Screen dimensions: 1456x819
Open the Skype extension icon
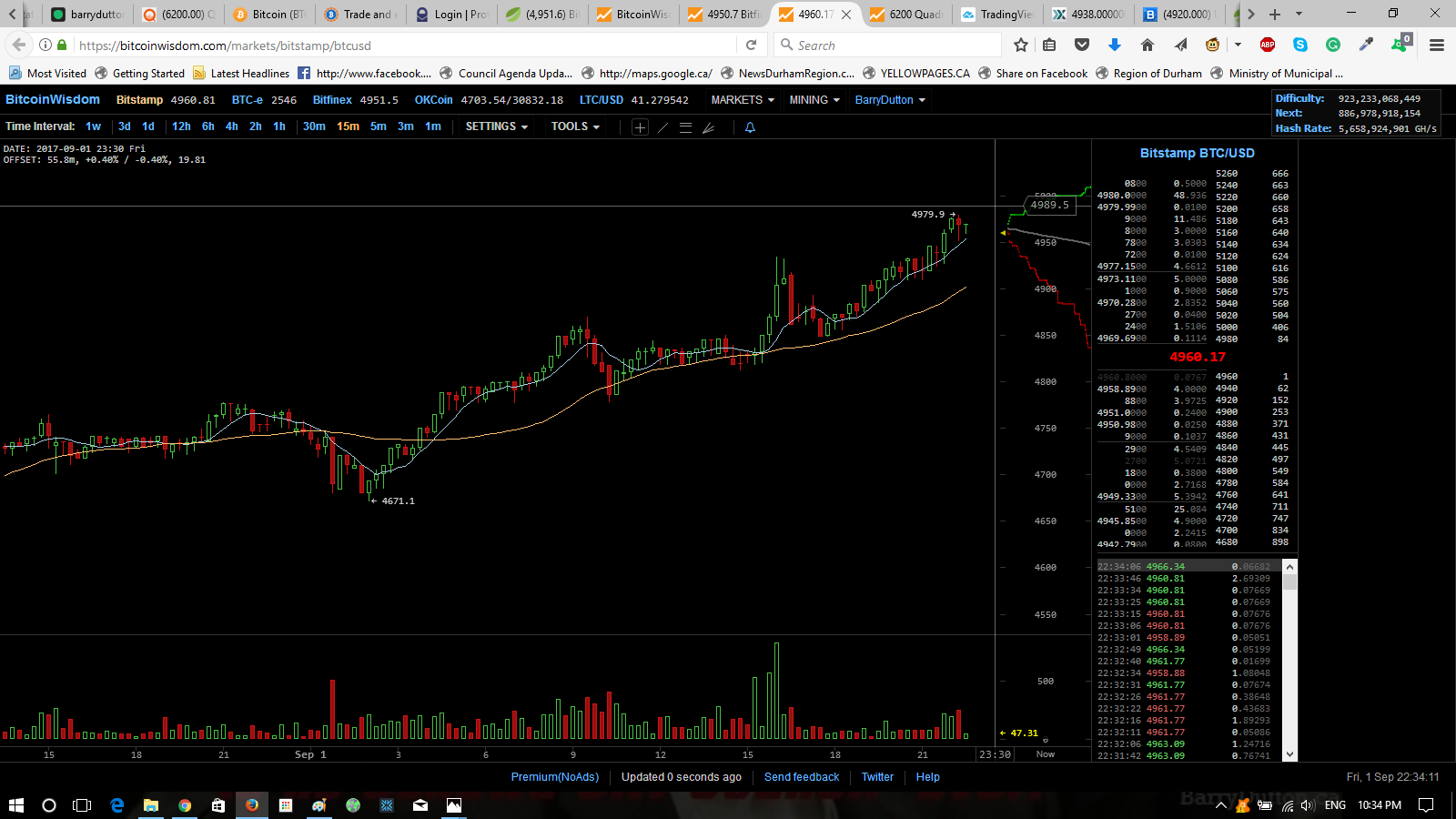tap(1300, 45)
